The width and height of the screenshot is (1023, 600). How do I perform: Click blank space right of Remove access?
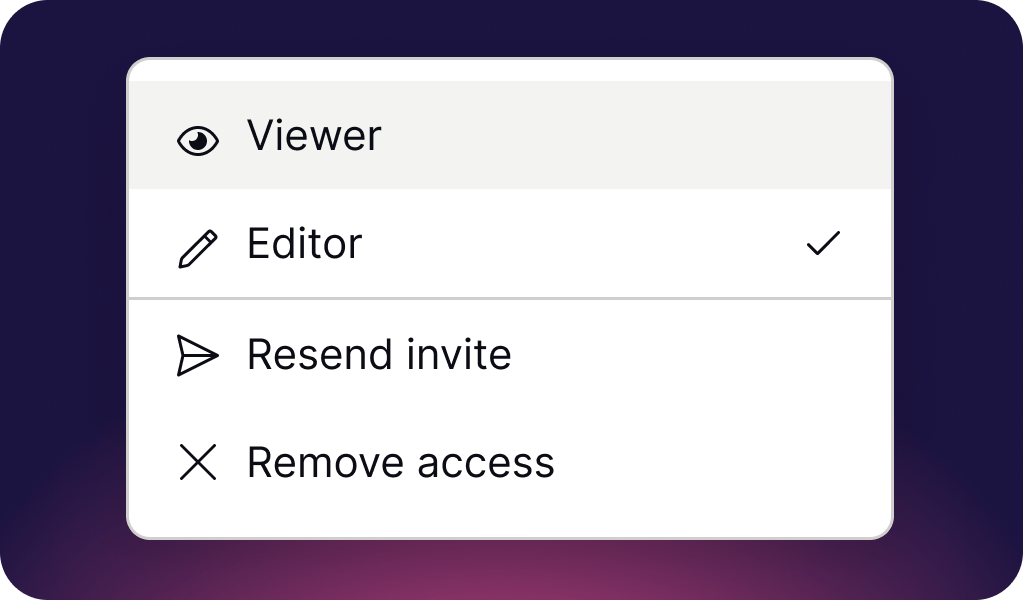click(x=720, y=462)
